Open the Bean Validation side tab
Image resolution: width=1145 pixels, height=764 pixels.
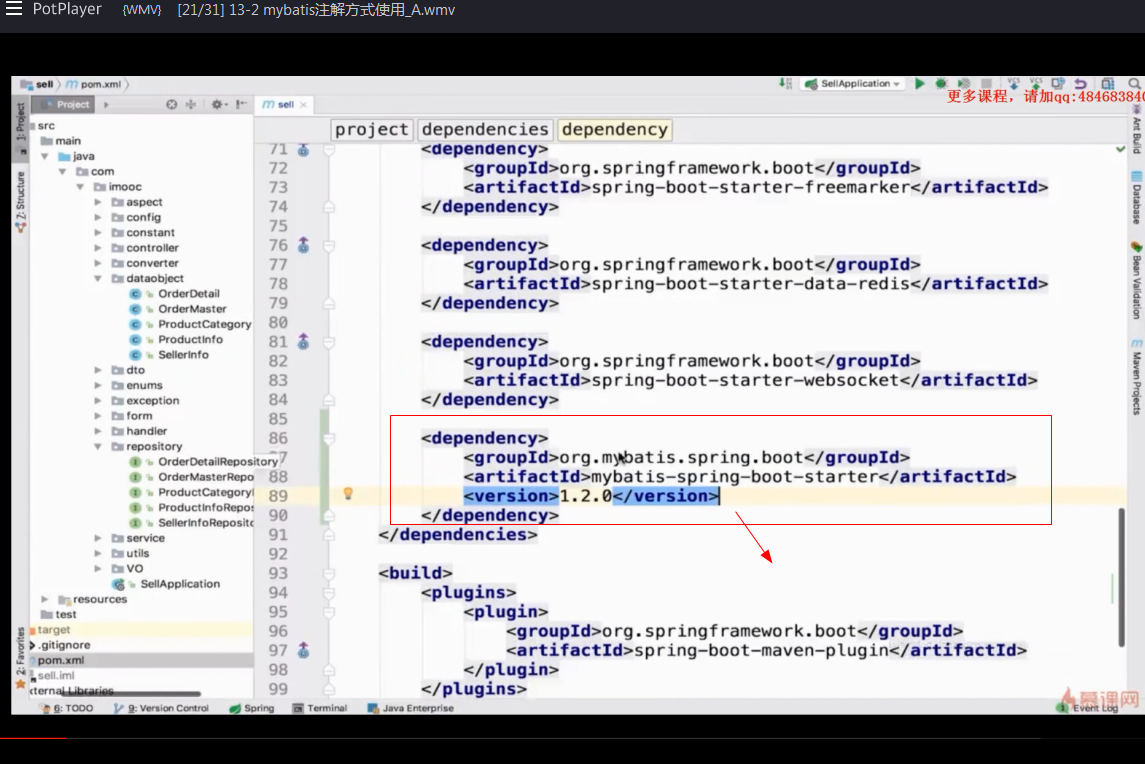[x=1136, y=280]
